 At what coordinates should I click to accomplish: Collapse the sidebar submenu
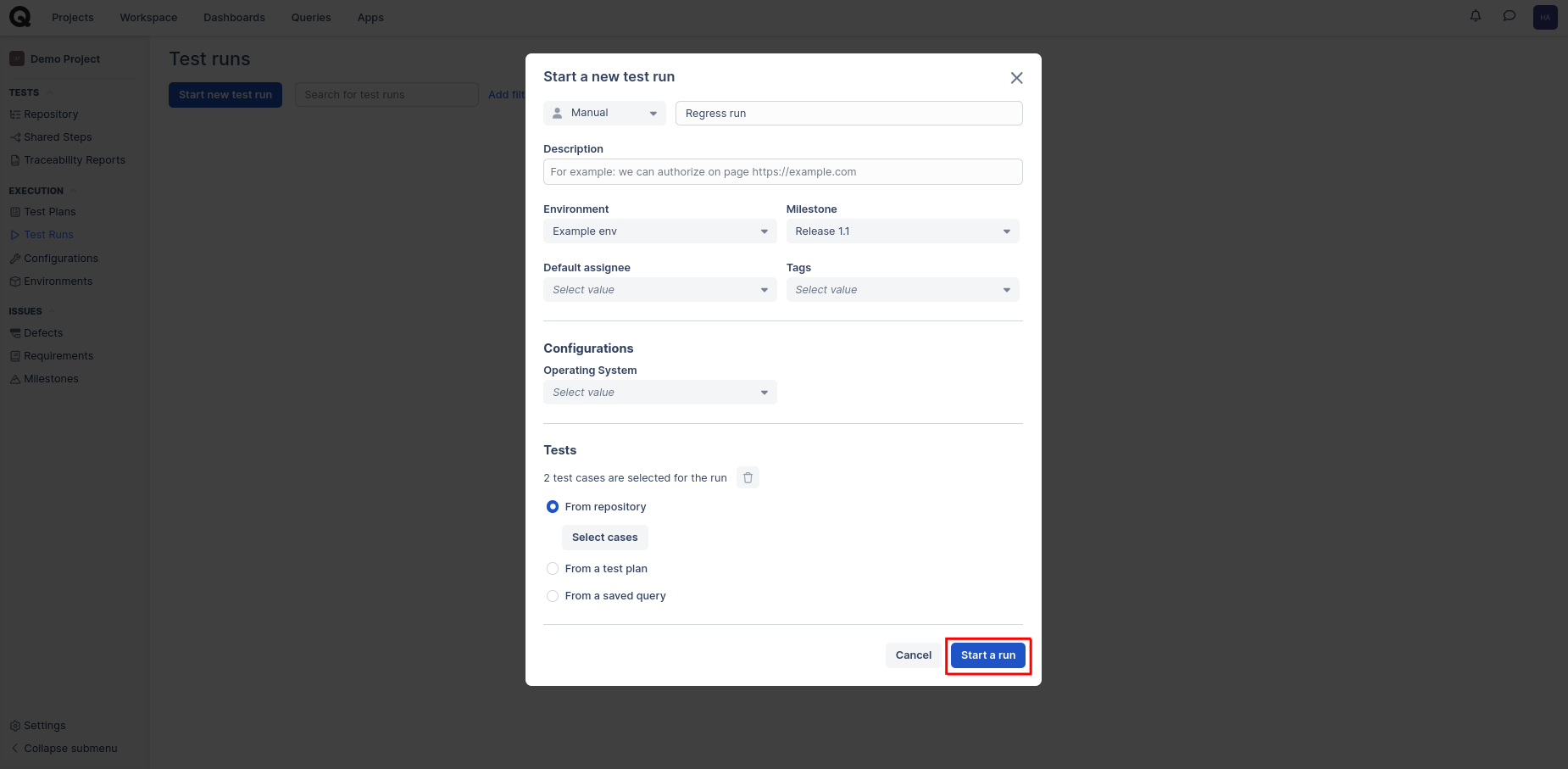pos(70,749)
